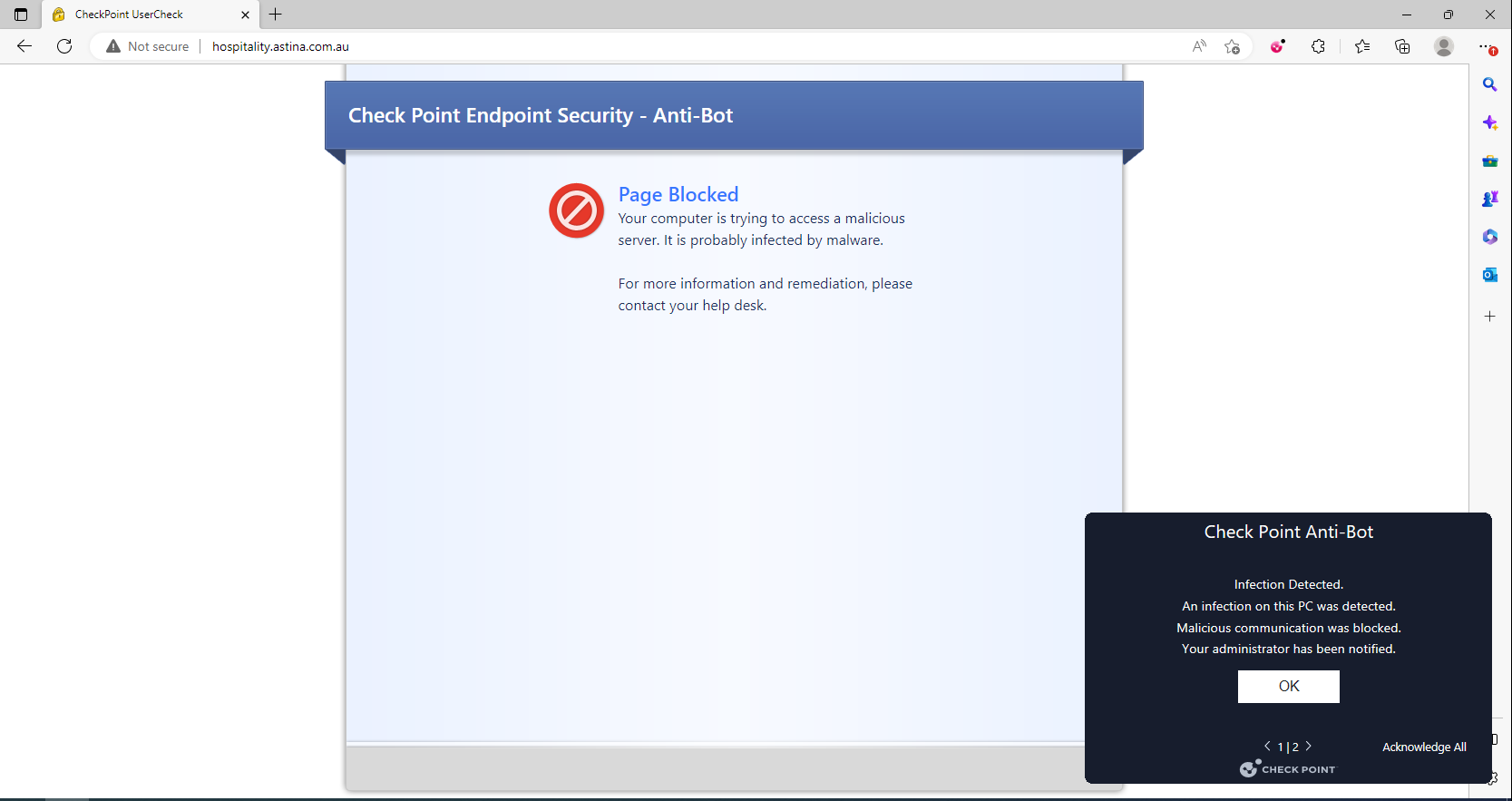The height and width of the screenshot is (801, 1512).
Task: Click the OK button in Anti-Bot popup
Action: tap(1288, 686)
